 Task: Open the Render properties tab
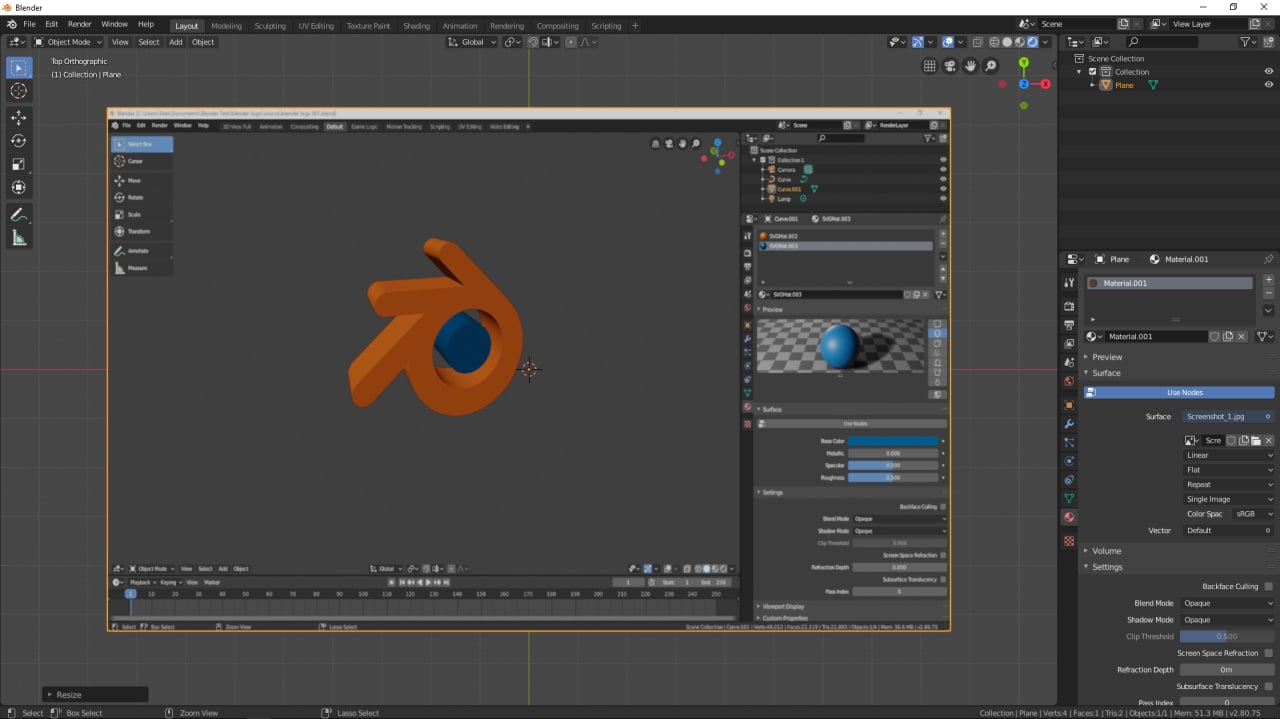pyautogui.click(x=1069, y=306)
